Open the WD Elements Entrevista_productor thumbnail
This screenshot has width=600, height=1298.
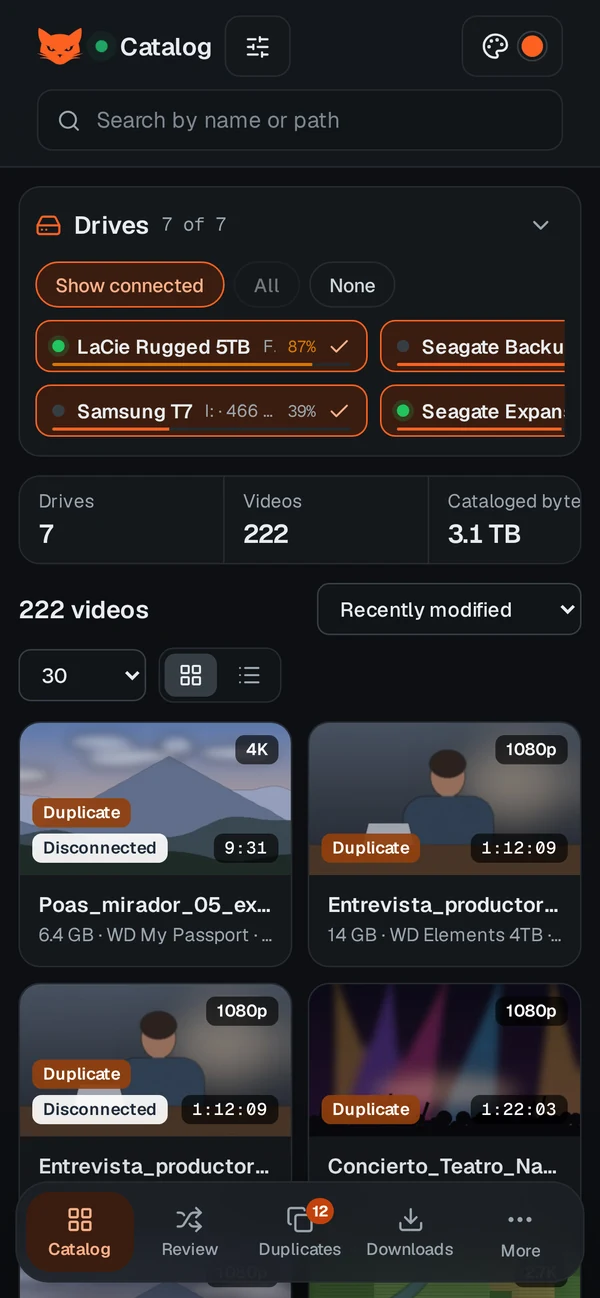[x=445, y=799]
